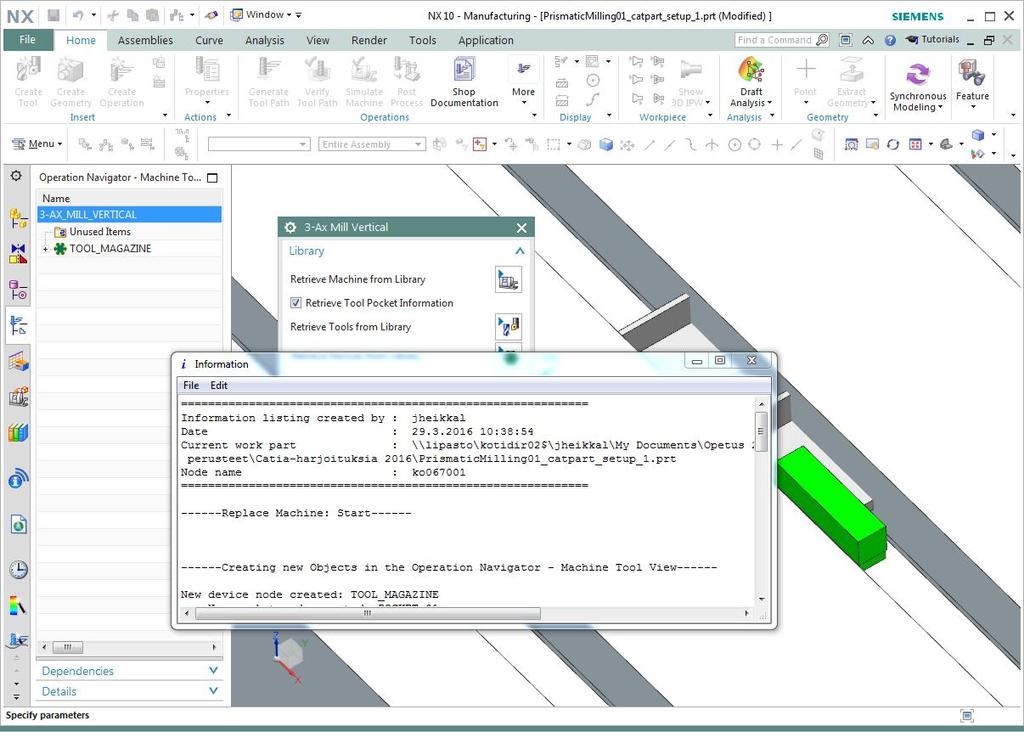Screen dimensions: 1024x732
Task: Open Information window Edit menu
Action: (219, 385)
